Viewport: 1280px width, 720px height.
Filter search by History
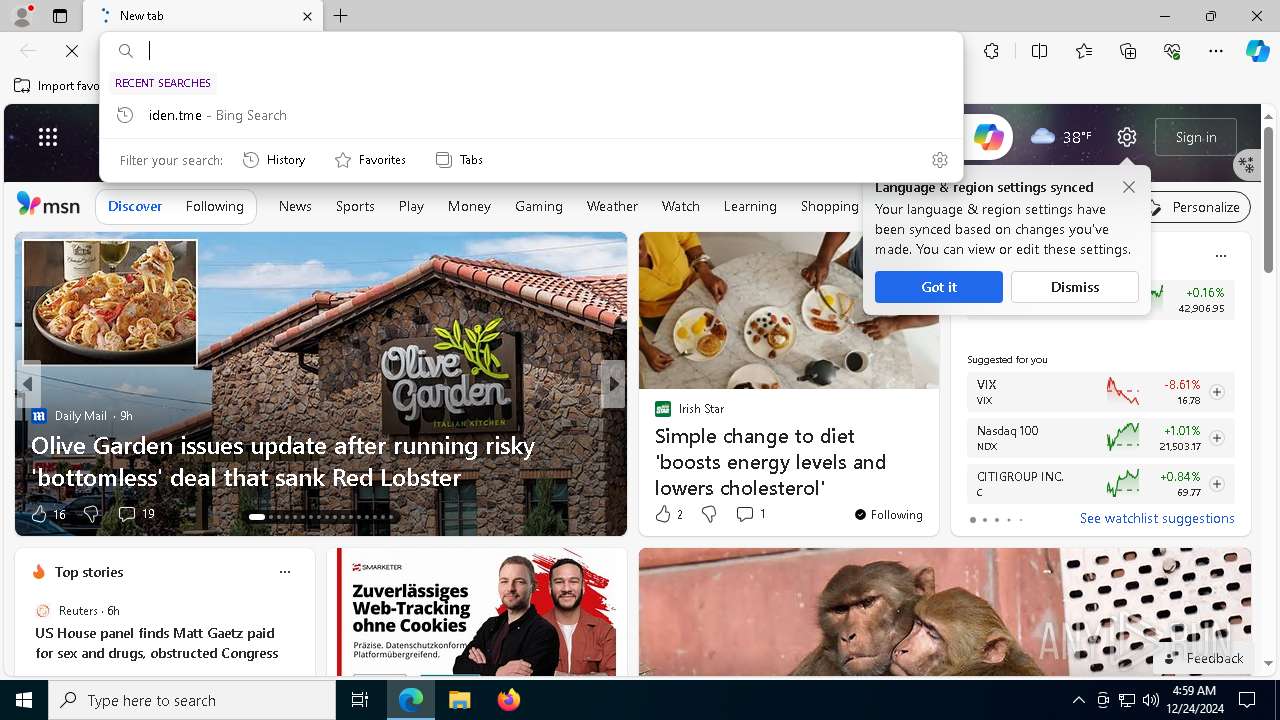(274, 160)
